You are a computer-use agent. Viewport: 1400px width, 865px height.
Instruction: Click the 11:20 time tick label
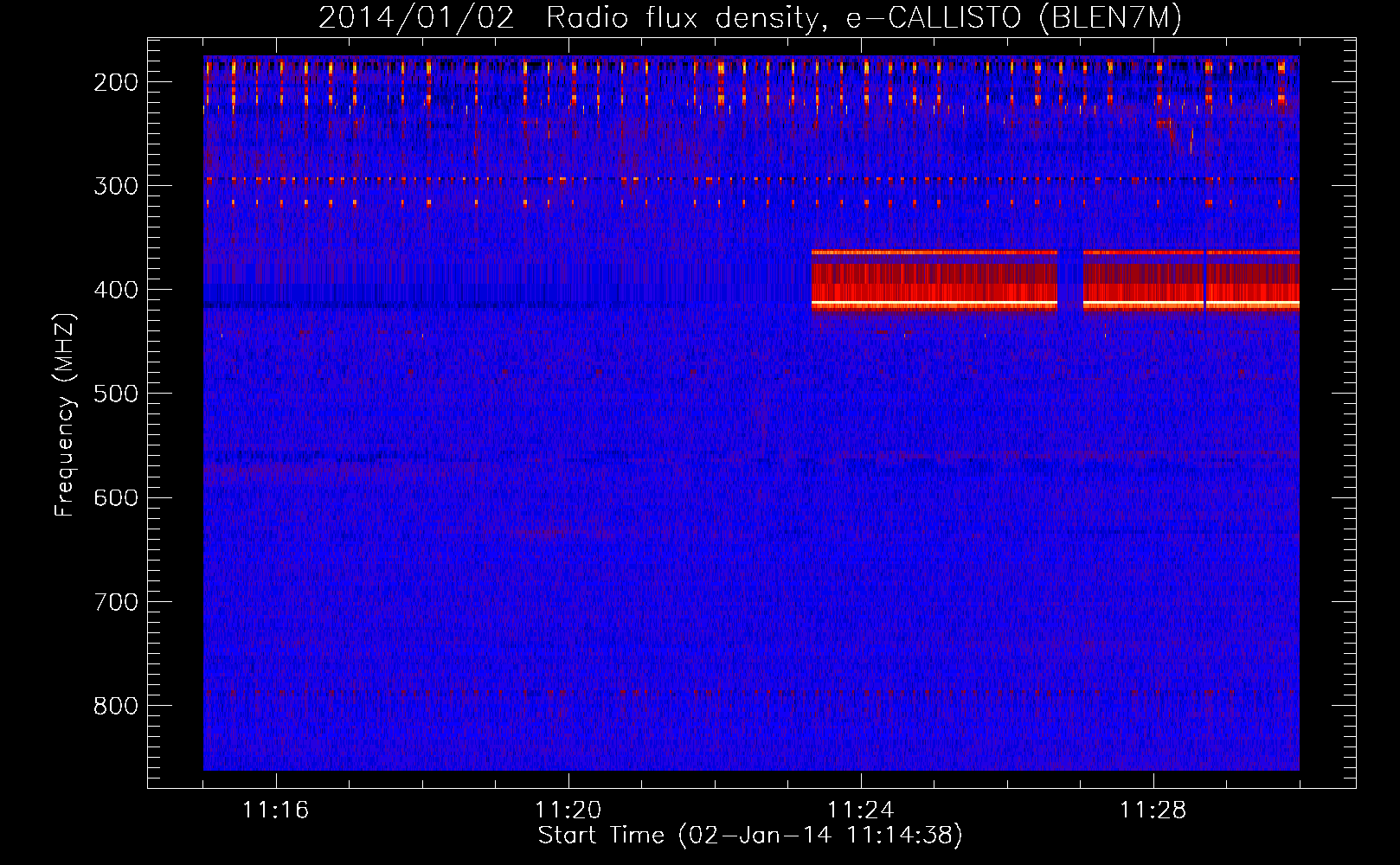[568, 811]
